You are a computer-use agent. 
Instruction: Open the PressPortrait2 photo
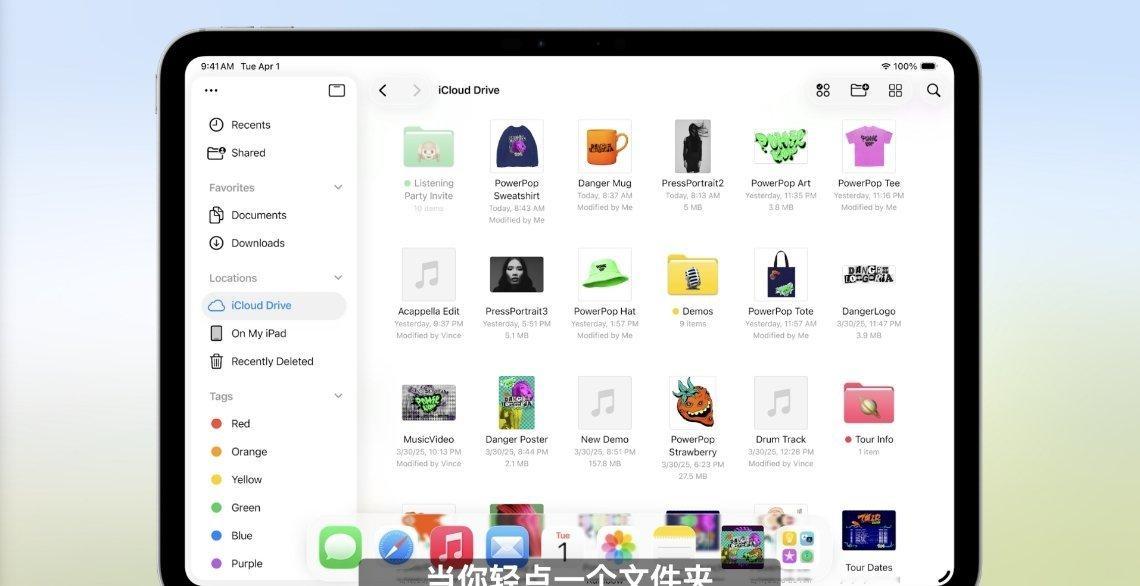(x=693, y=146)
